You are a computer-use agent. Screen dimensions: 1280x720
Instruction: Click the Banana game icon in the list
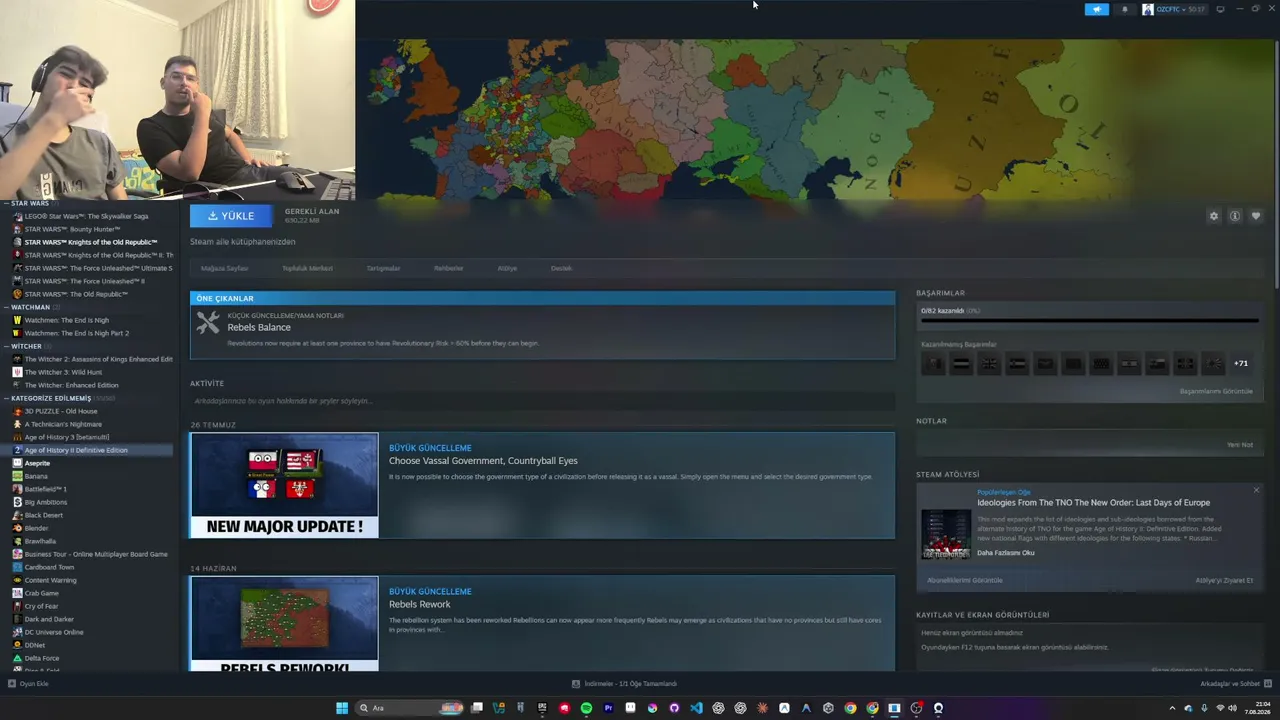pos(17,476)
